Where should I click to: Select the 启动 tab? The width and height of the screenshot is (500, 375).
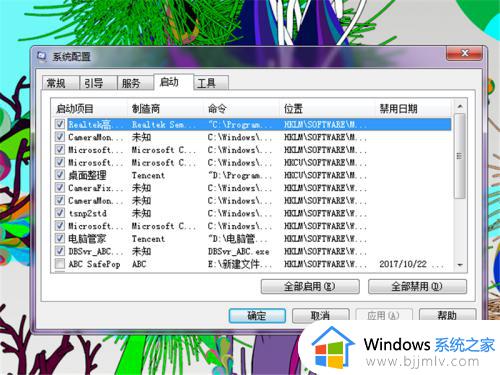point(173,82)
